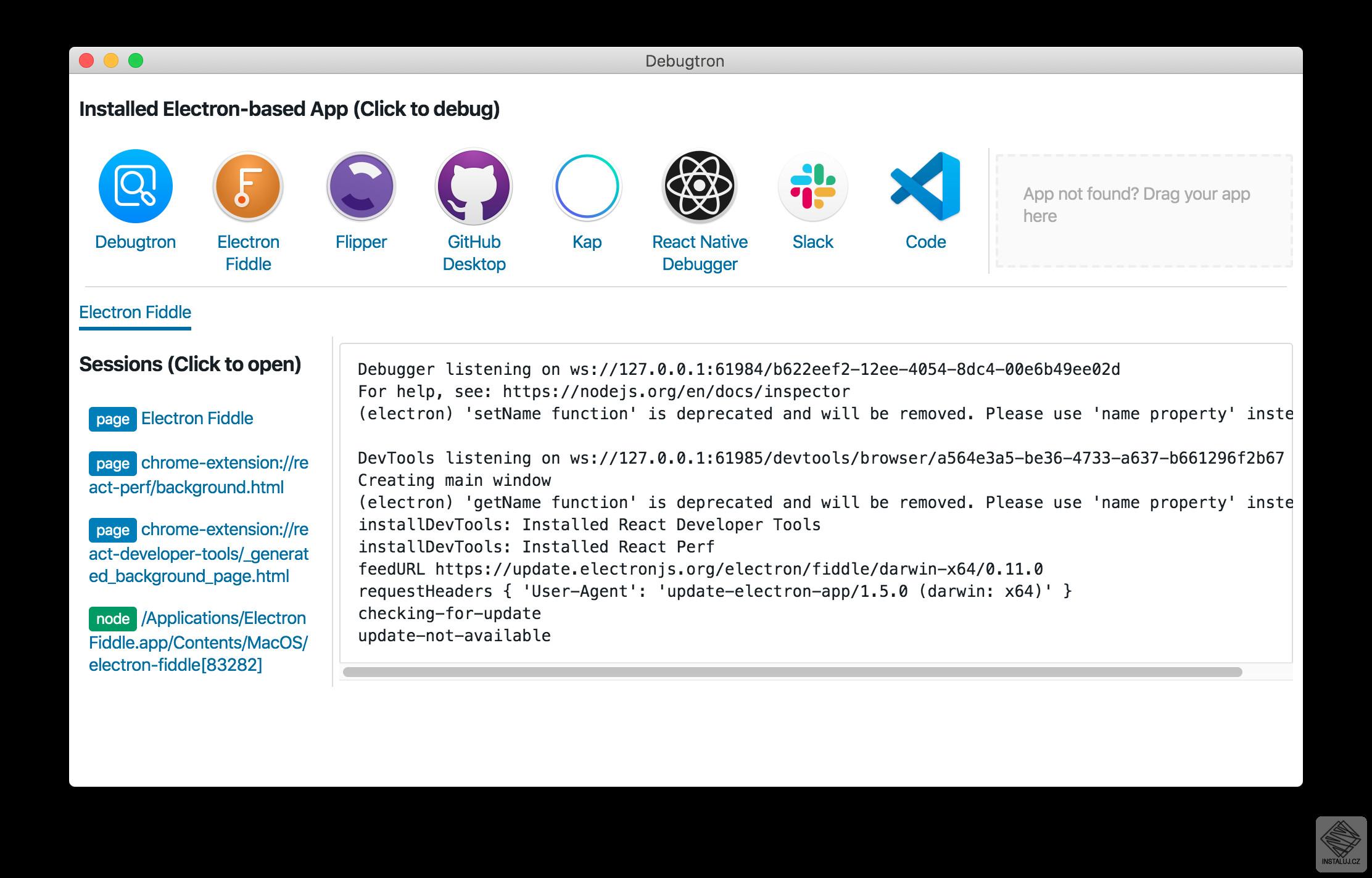Click 'Installed React Perf' log line
This screenshot has height=878, width=1372.
point(536,547)
